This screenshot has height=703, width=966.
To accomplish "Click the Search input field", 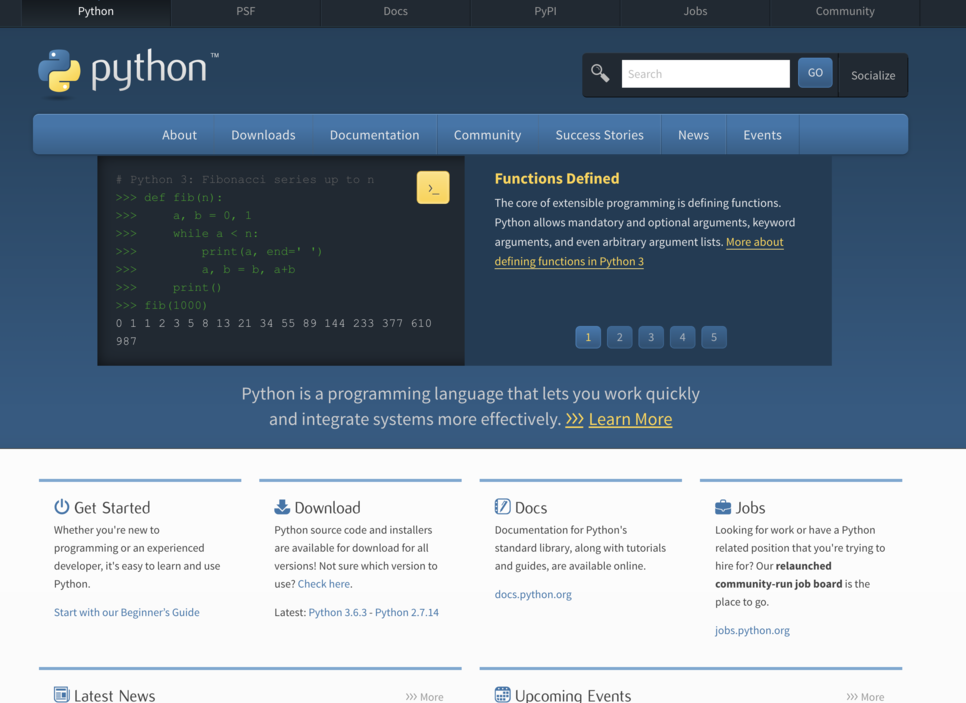I will [x=705, y=74].
